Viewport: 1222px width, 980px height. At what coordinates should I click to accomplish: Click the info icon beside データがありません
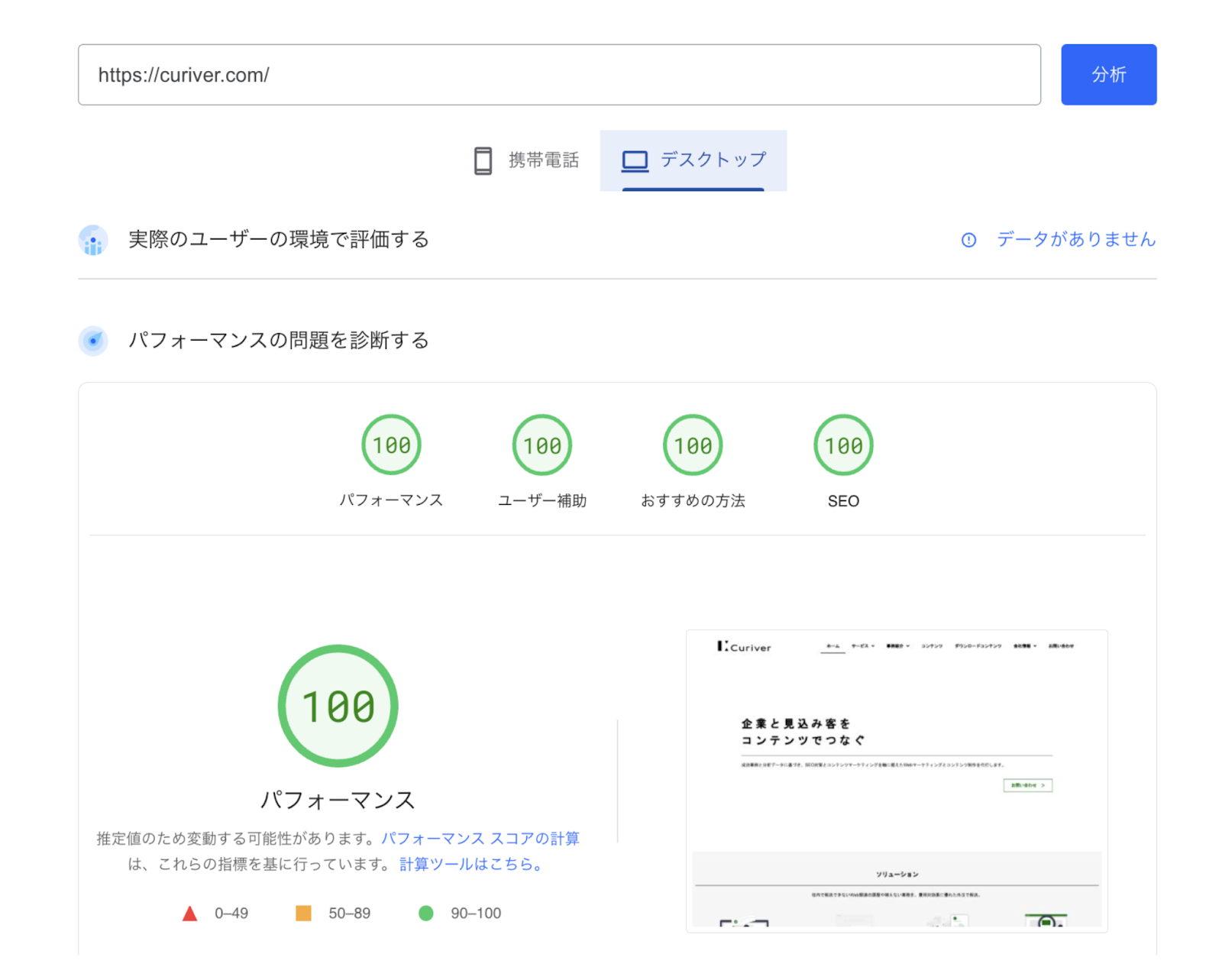point(968,240)
